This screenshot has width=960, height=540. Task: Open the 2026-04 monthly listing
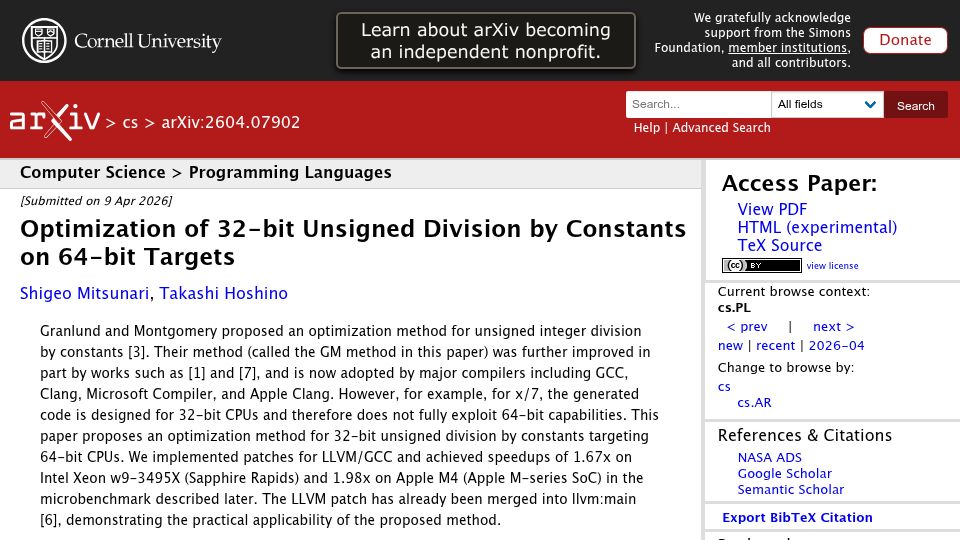point(836,345)
